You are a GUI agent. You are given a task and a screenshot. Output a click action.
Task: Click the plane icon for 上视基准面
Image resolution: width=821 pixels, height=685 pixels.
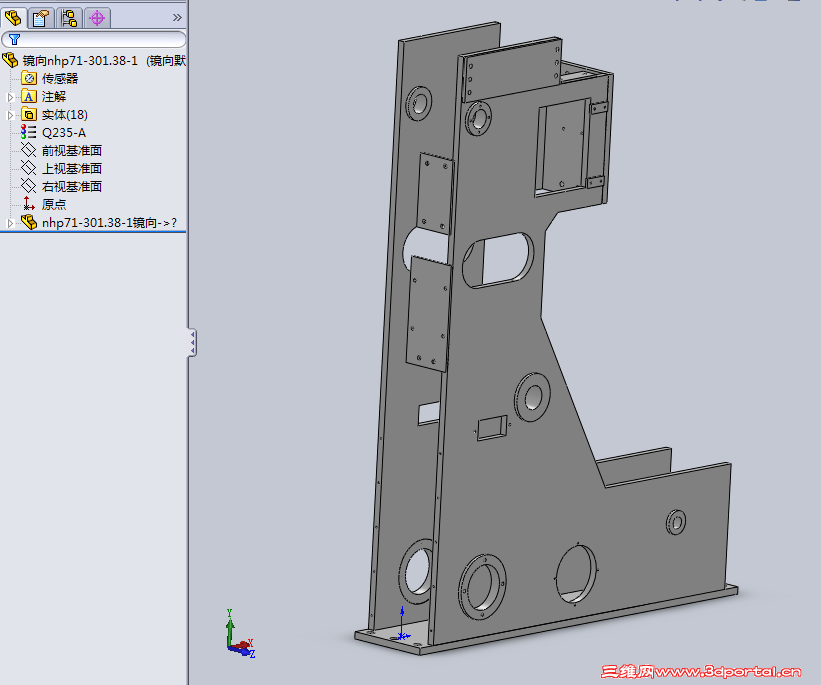[x=28, y=168]
